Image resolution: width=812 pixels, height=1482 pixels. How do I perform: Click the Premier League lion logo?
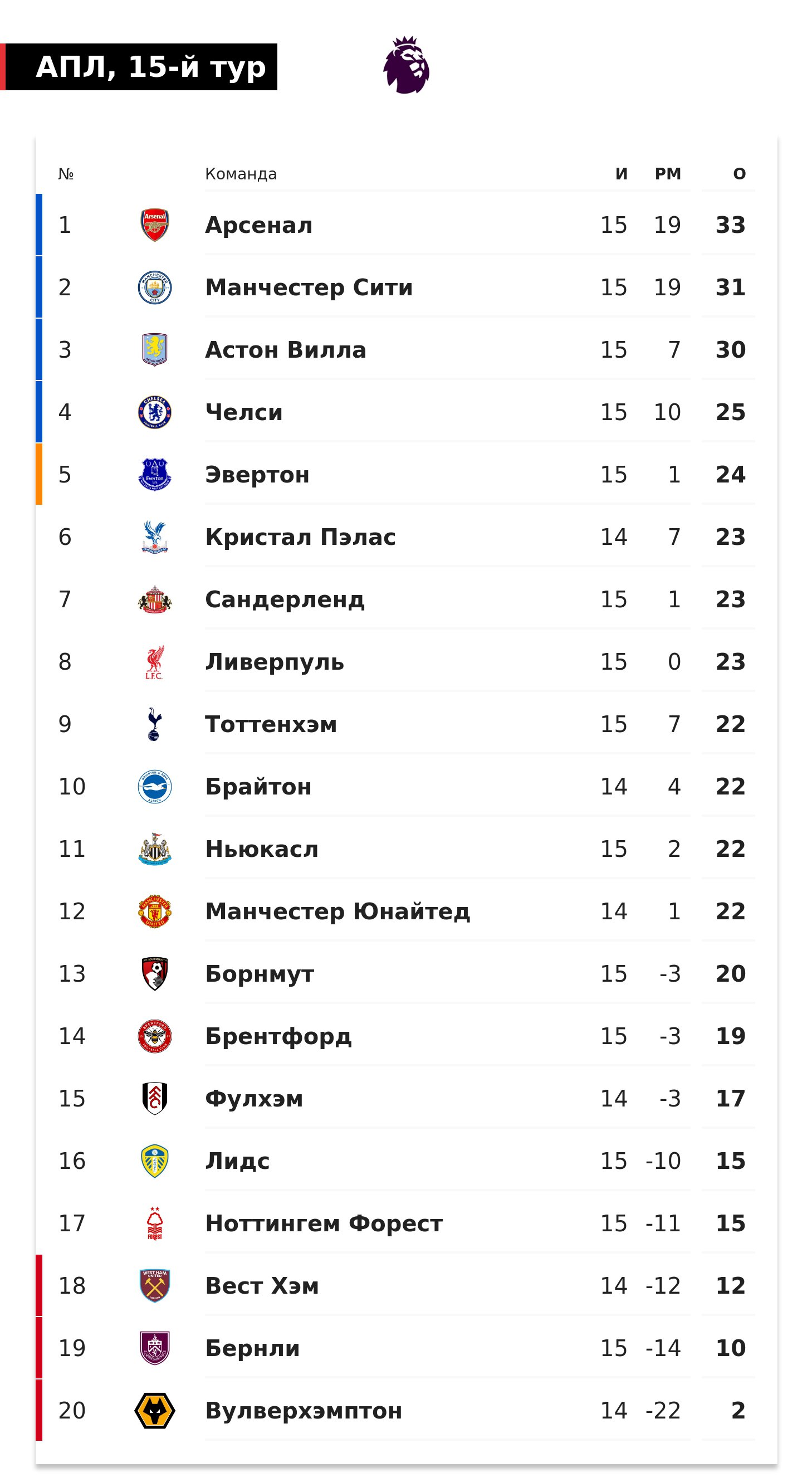[406, 66]
